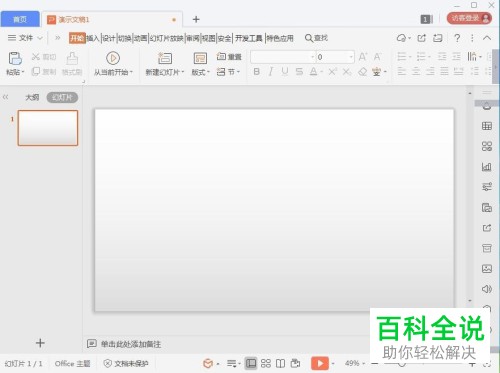Click the Clear Formatting eraser icon
Screen dimensions: 500x373
(362, 71)
